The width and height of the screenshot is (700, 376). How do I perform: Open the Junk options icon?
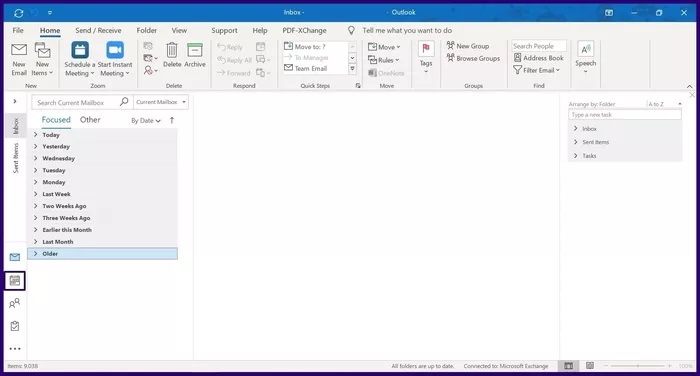[150, 71]
